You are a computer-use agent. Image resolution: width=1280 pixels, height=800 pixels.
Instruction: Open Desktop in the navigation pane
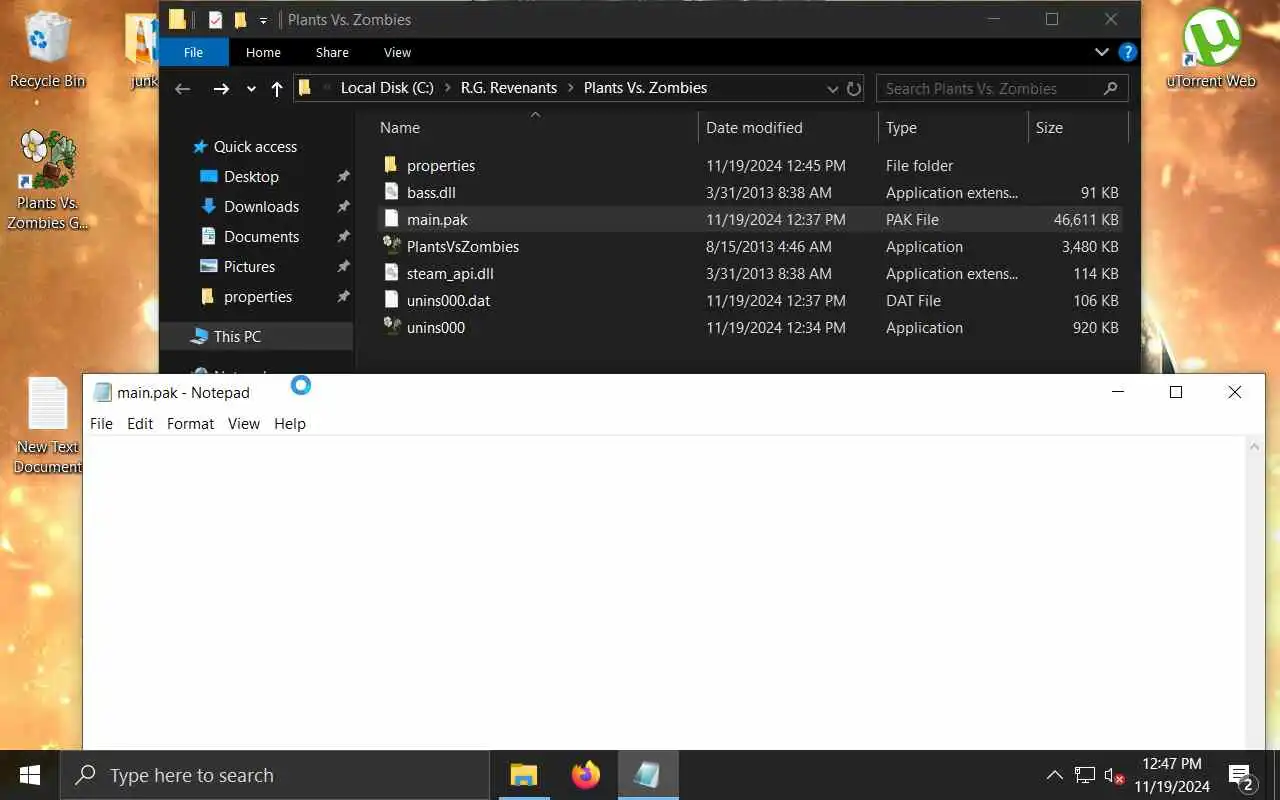pos(251,176)
